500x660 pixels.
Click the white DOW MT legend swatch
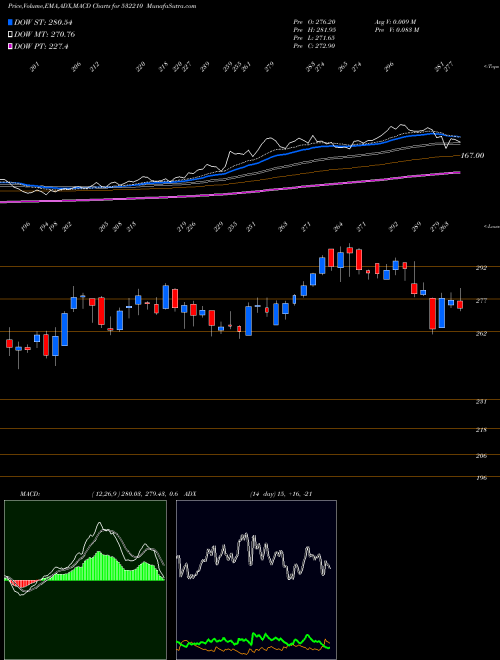11,34
